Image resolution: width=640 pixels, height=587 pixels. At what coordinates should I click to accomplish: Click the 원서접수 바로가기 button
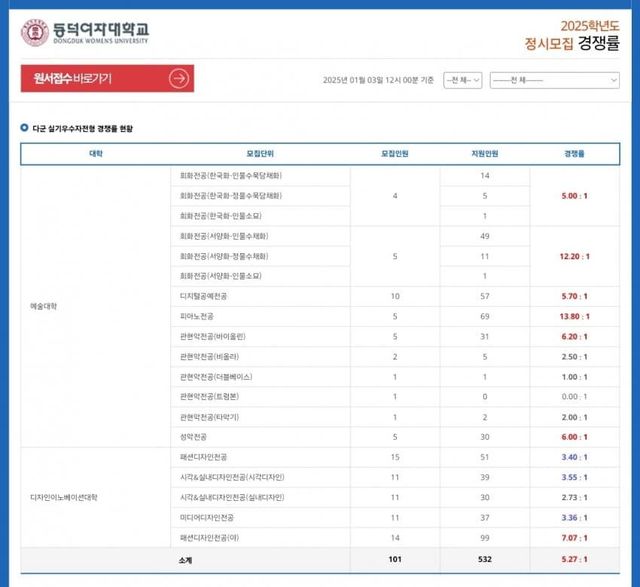point(107,79)
